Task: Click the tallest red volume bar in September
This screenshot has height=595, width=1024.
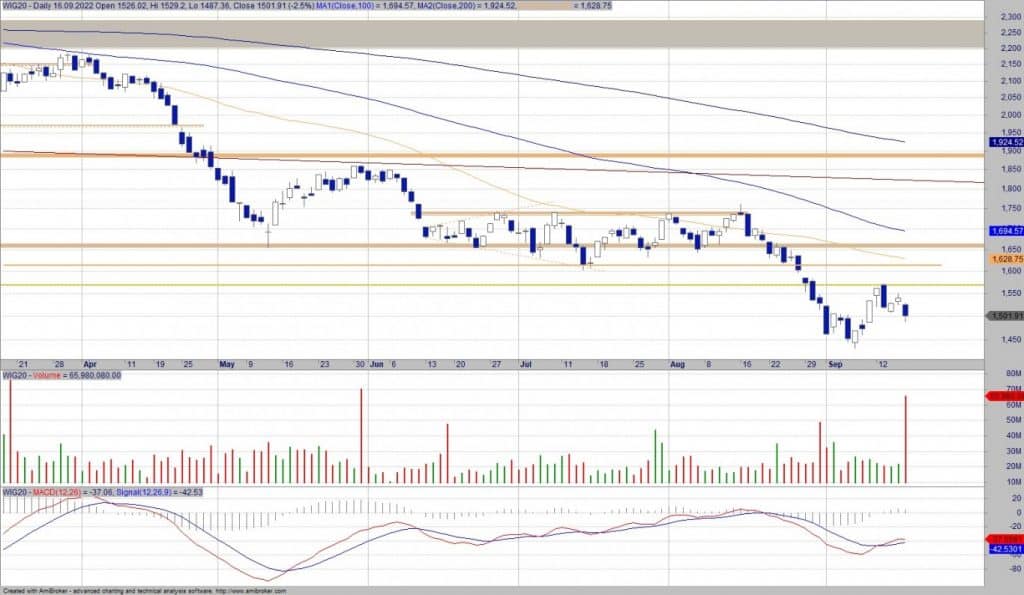Action: pyautogui.click(x=906, y=440)
